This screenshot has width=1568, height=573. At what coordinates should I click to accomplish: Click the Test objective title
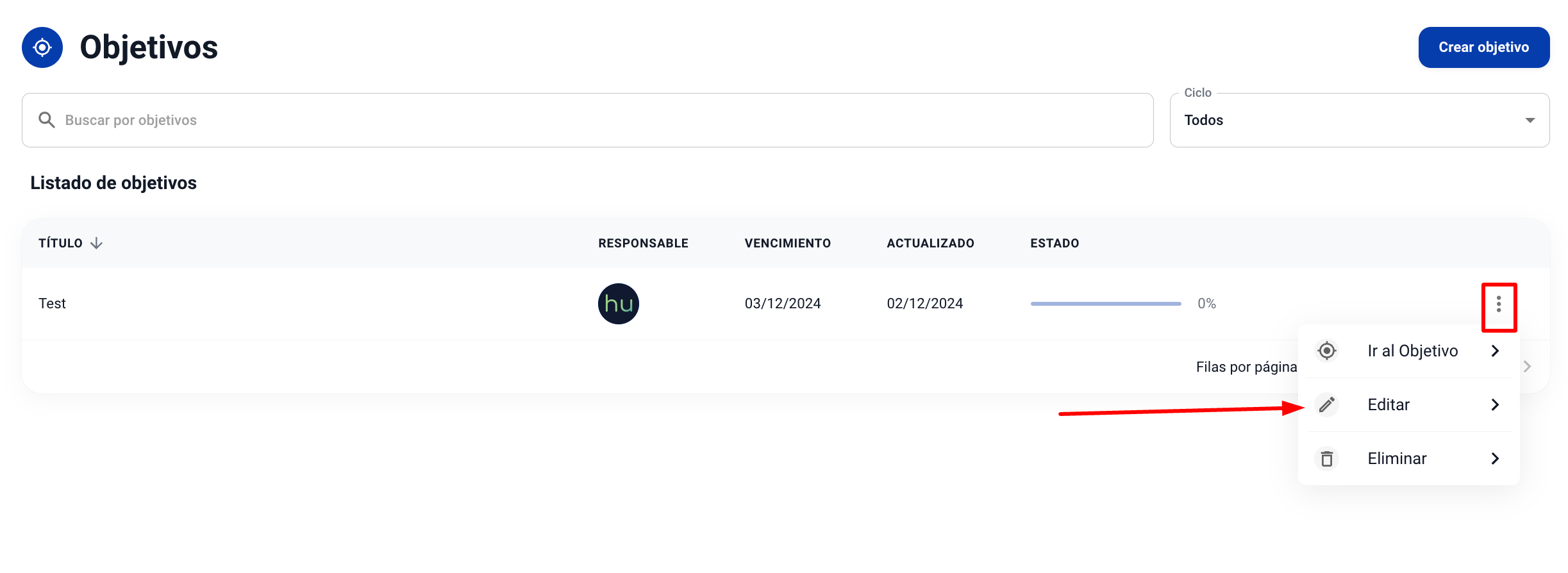[x=53, y=304]
